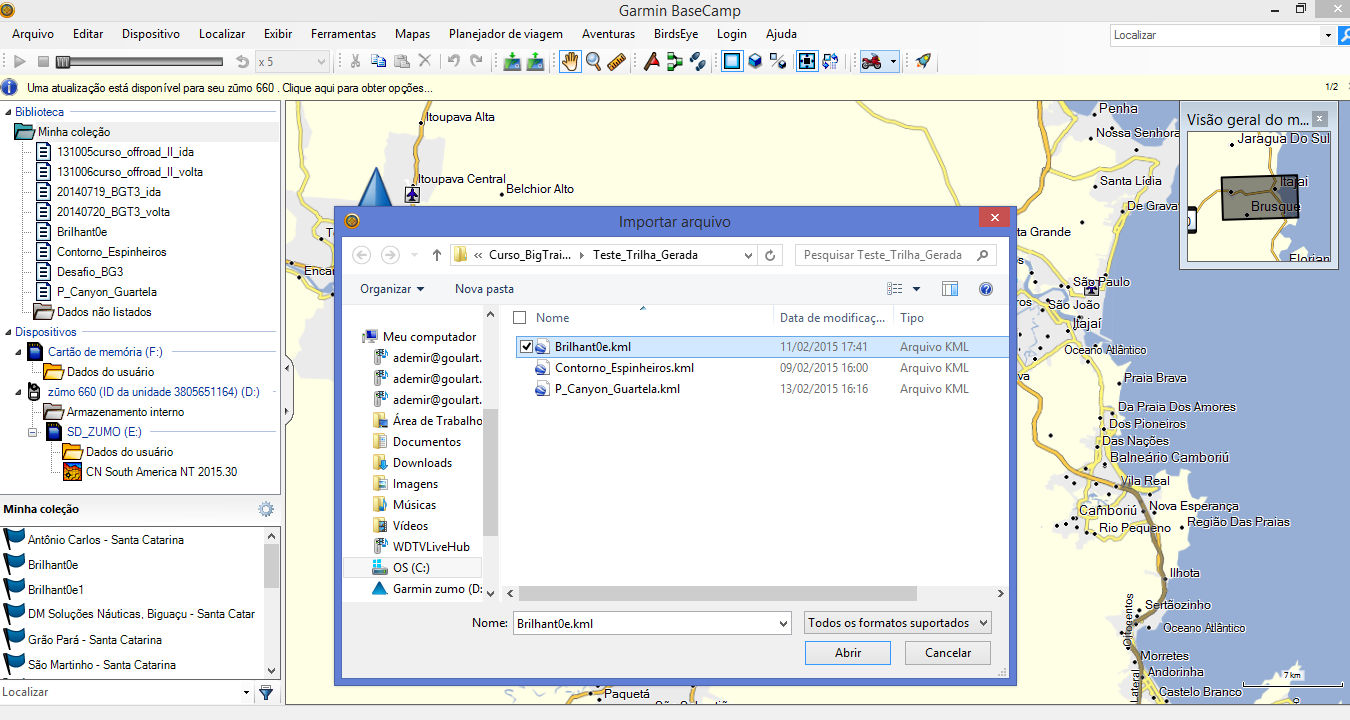Toggle the select-all checkbox beside Nome
Screen dimensions: 1350x720
pos(519,318)
